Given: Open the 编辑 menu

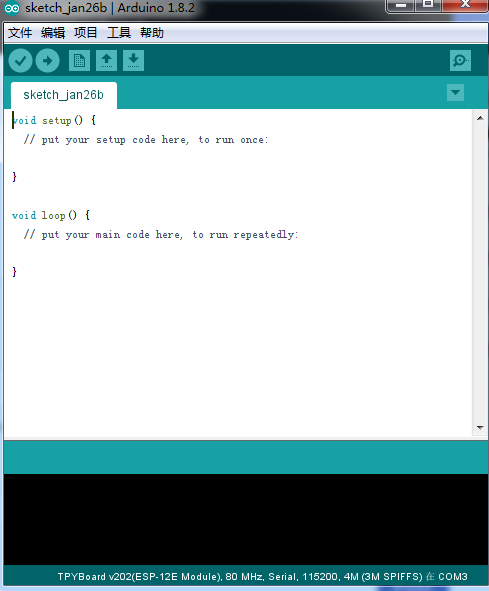Looking at the screenshot, I should click(53, 33).
